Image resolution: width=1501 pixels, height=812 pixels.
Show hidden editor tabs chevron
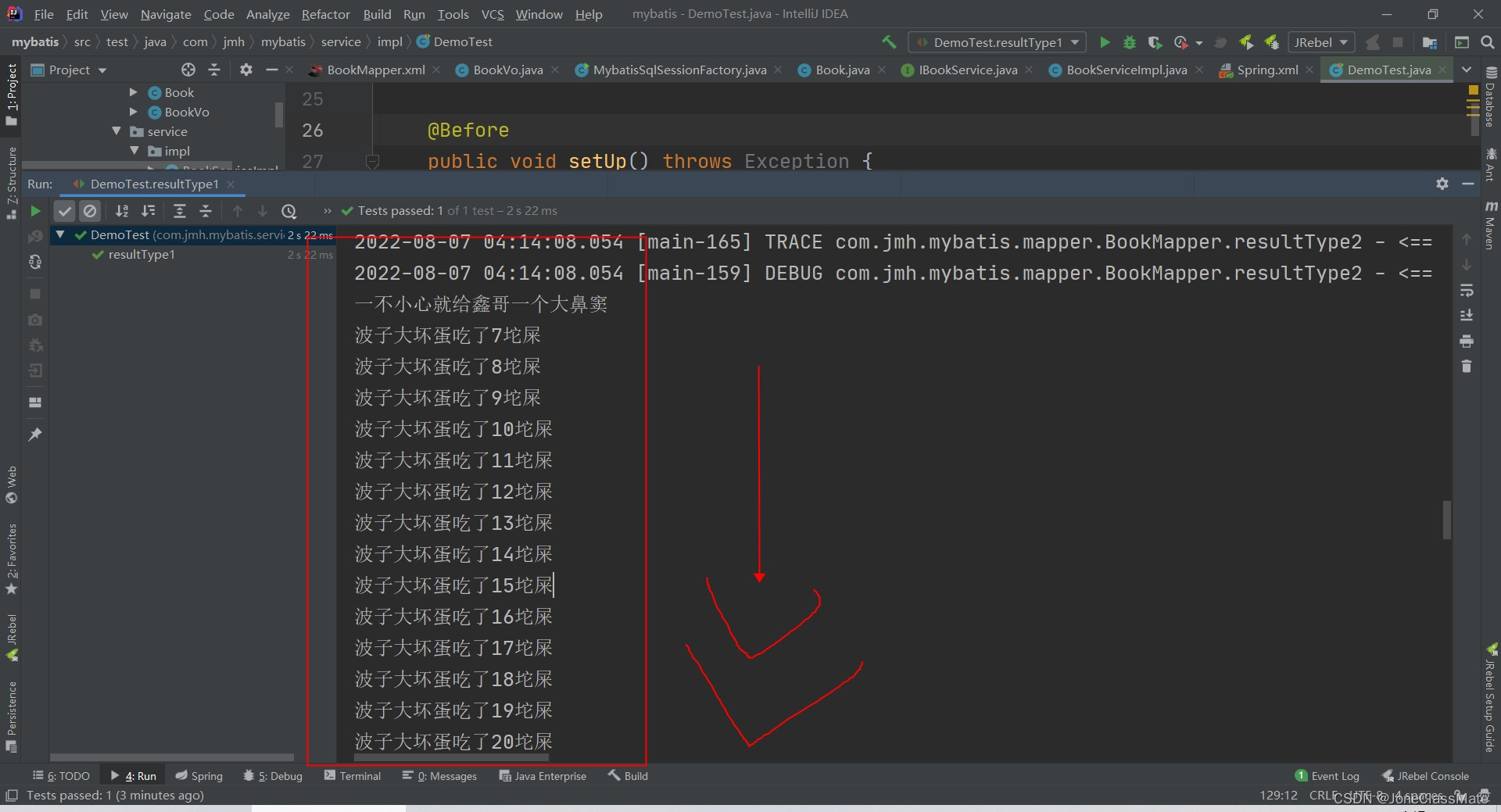1467,70
